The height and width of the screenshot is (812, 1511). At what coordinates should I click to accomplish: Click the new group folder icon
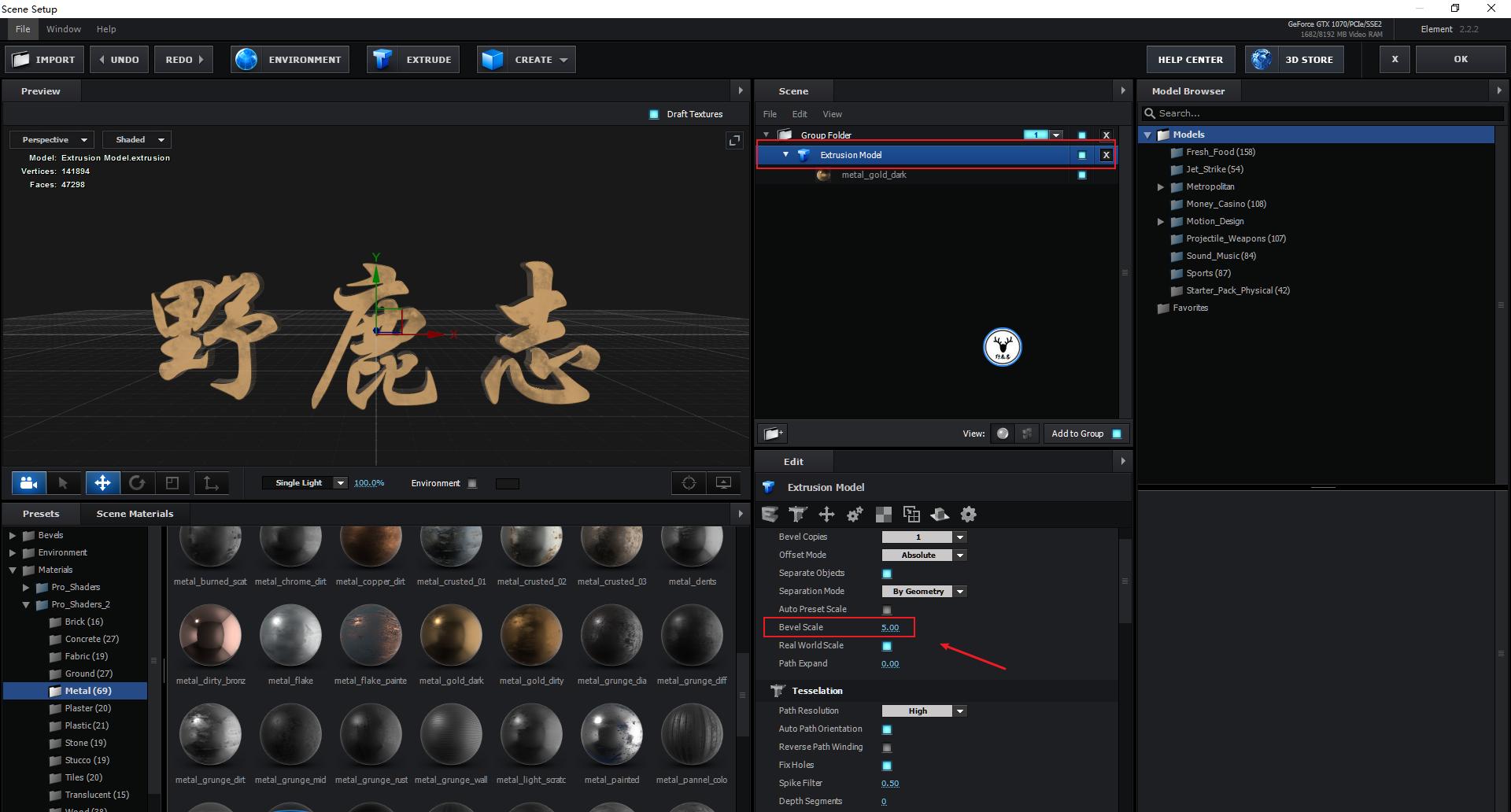click(772, 434)
